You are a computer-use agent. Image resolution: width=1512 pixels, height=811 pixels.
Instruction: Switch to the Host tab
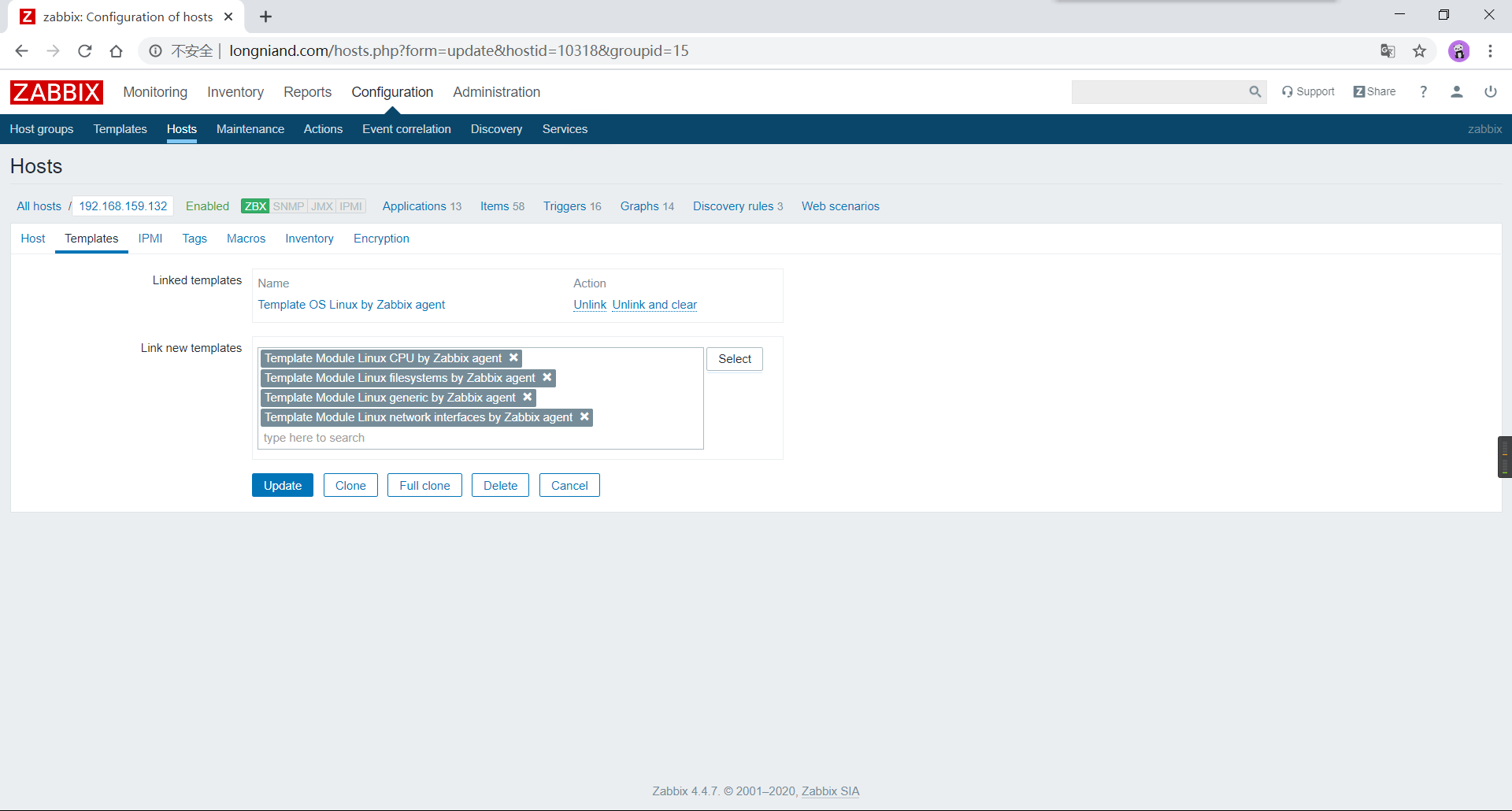tap(33, 239)
